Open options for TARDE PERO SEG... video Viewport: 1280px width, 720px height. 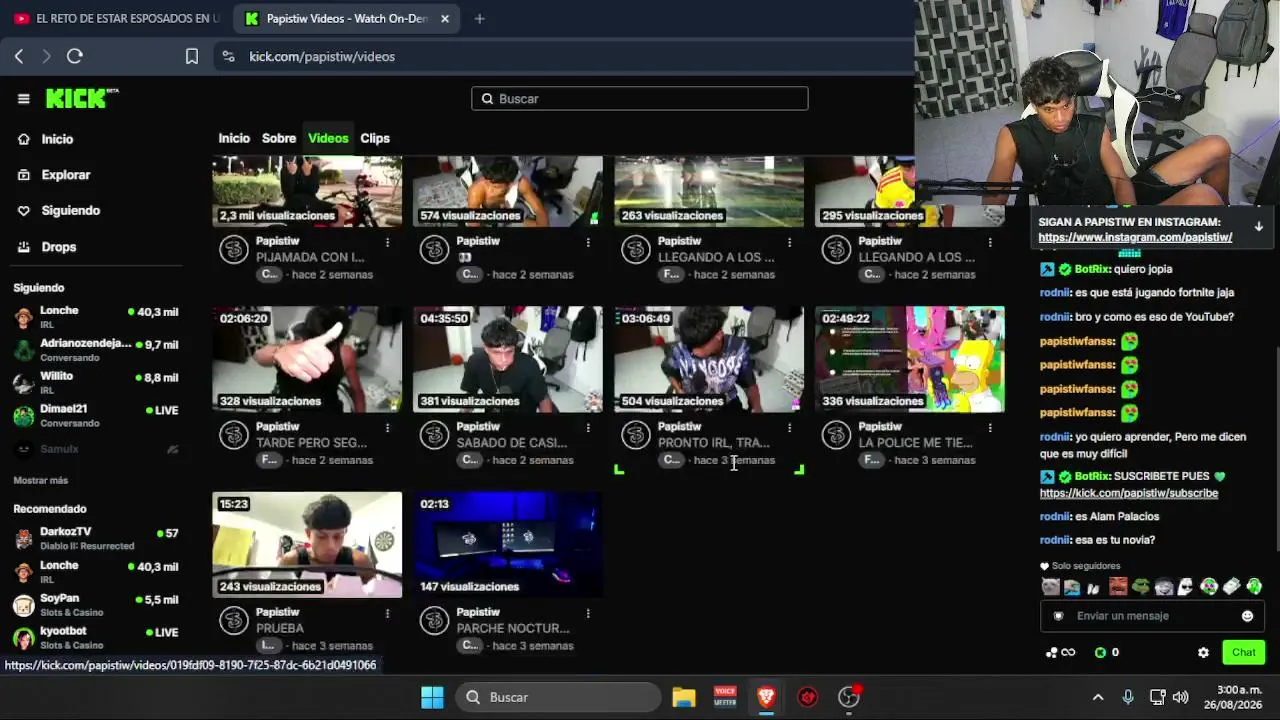(387, 428)
